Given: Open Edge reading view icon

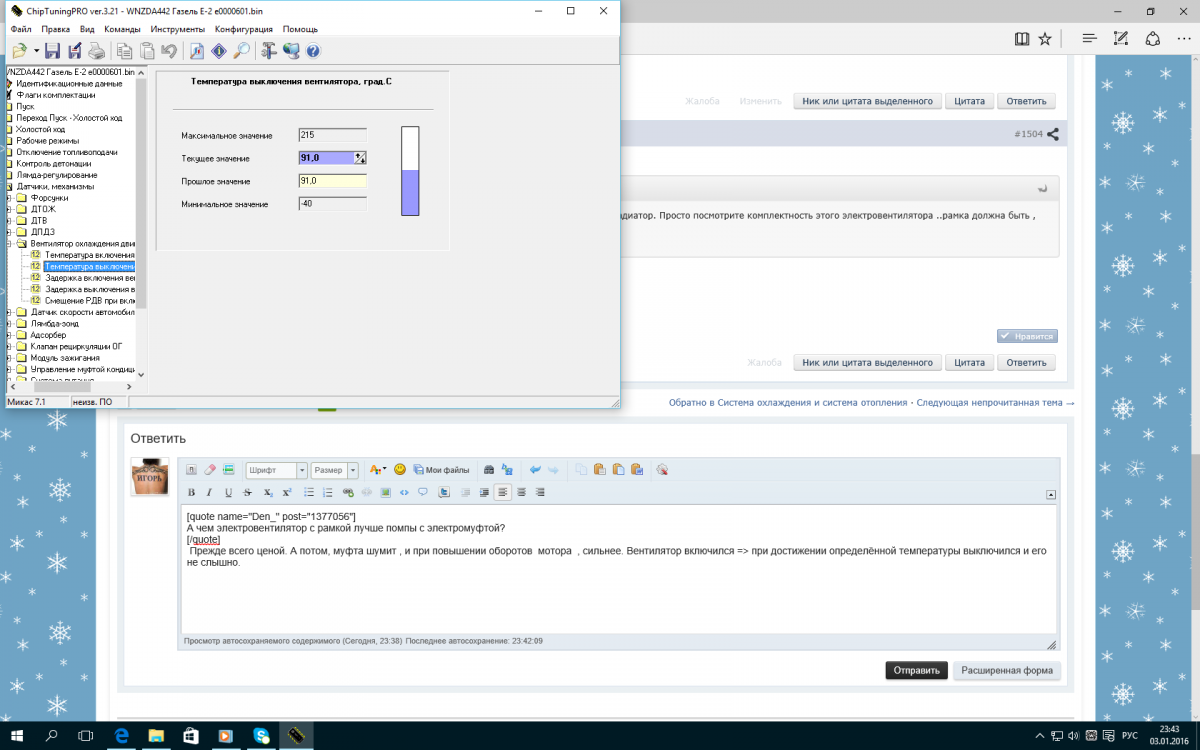Looking at the screenshot, I should (x=1021, y=39).
